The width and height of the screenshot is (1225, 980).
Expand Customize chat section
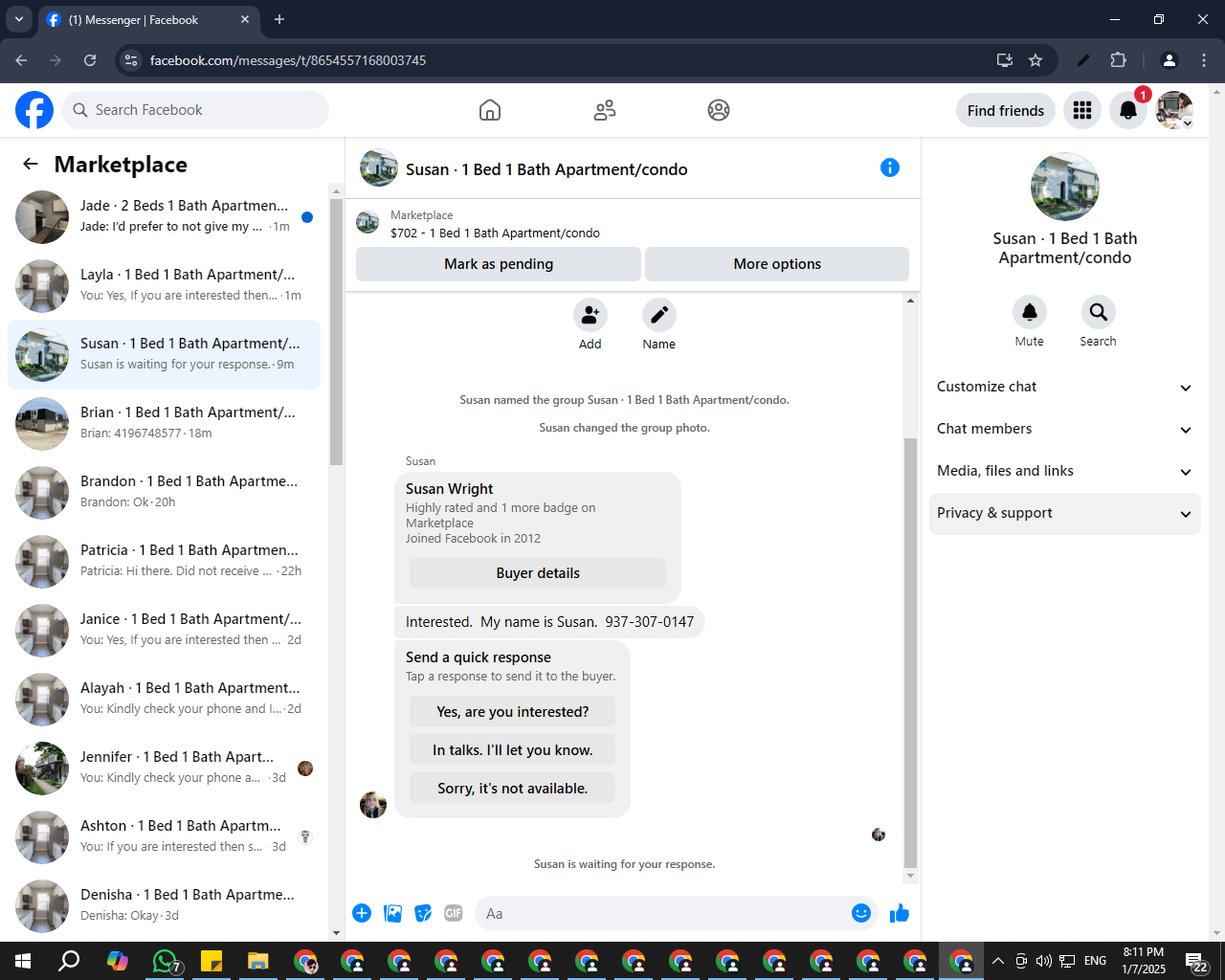[1065, 387]
